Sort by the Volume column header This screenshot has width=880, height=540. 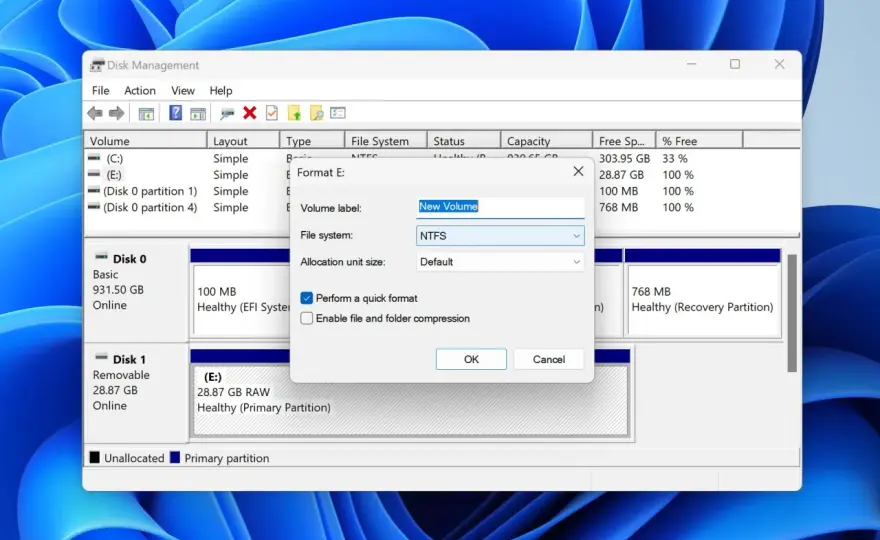(145, 141)
